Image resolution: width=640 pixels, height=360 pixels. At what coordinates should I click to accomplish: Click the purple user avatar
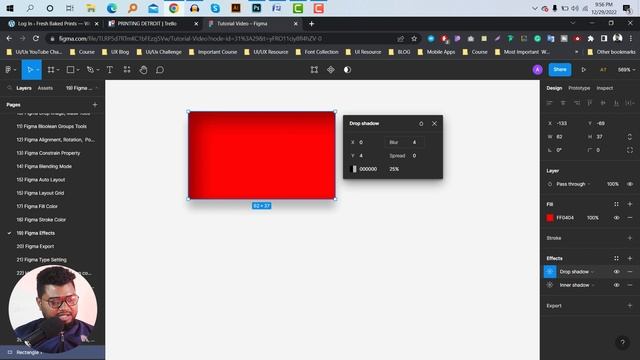[x=538, y=70]
